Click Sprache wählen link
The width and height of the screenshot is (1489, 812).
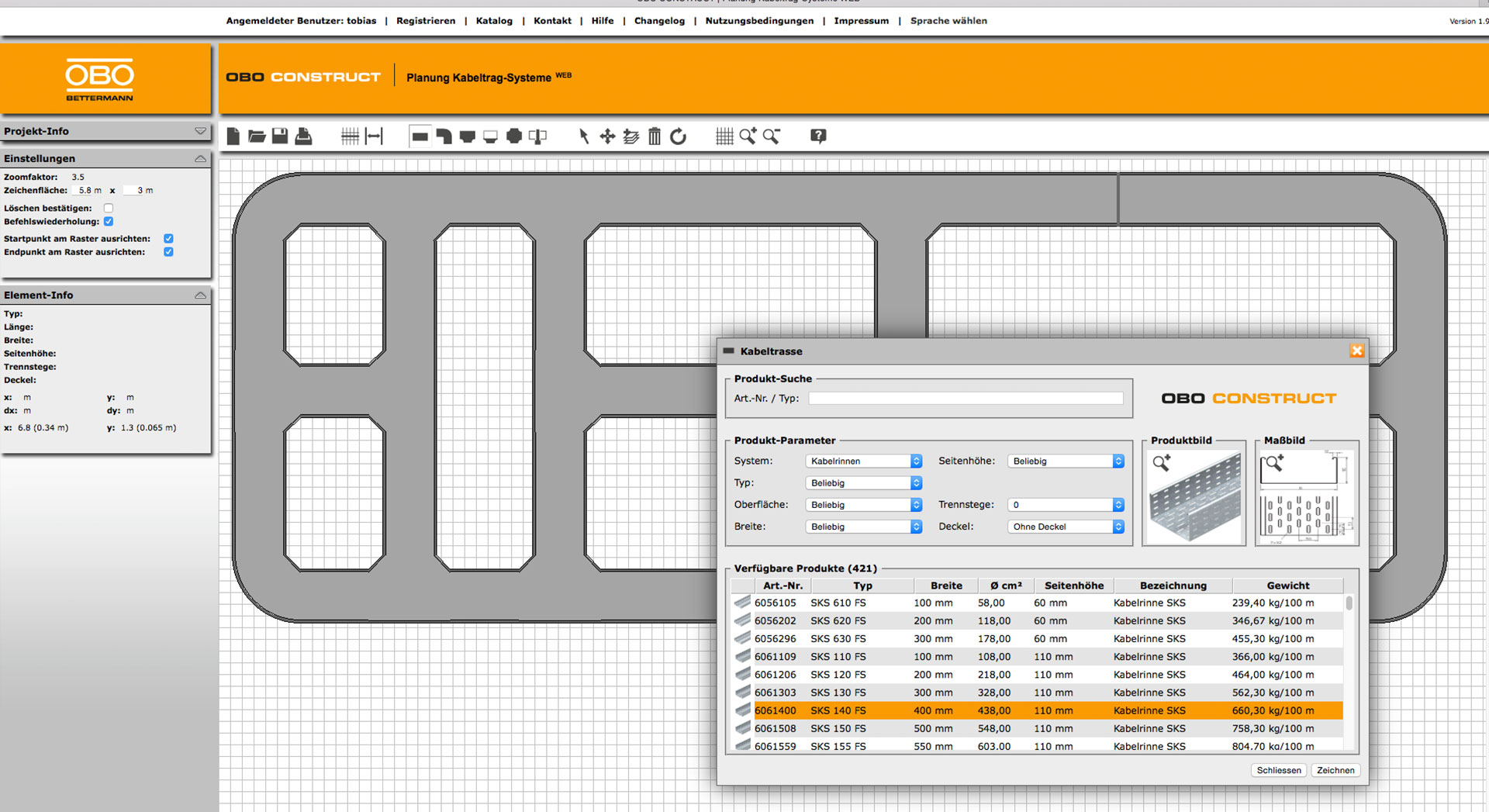[948, 21]
